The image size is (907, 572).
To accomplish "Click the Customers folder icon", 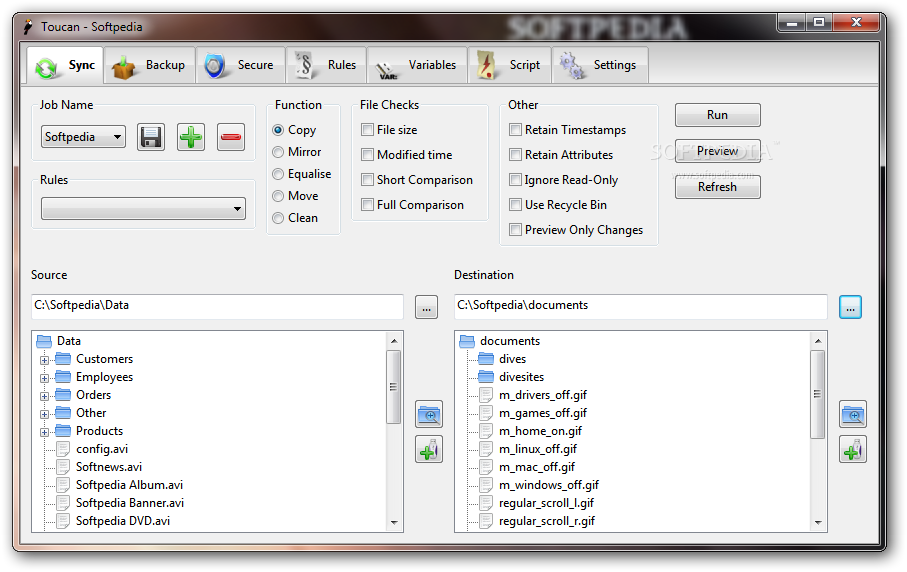I will (62, 359).
